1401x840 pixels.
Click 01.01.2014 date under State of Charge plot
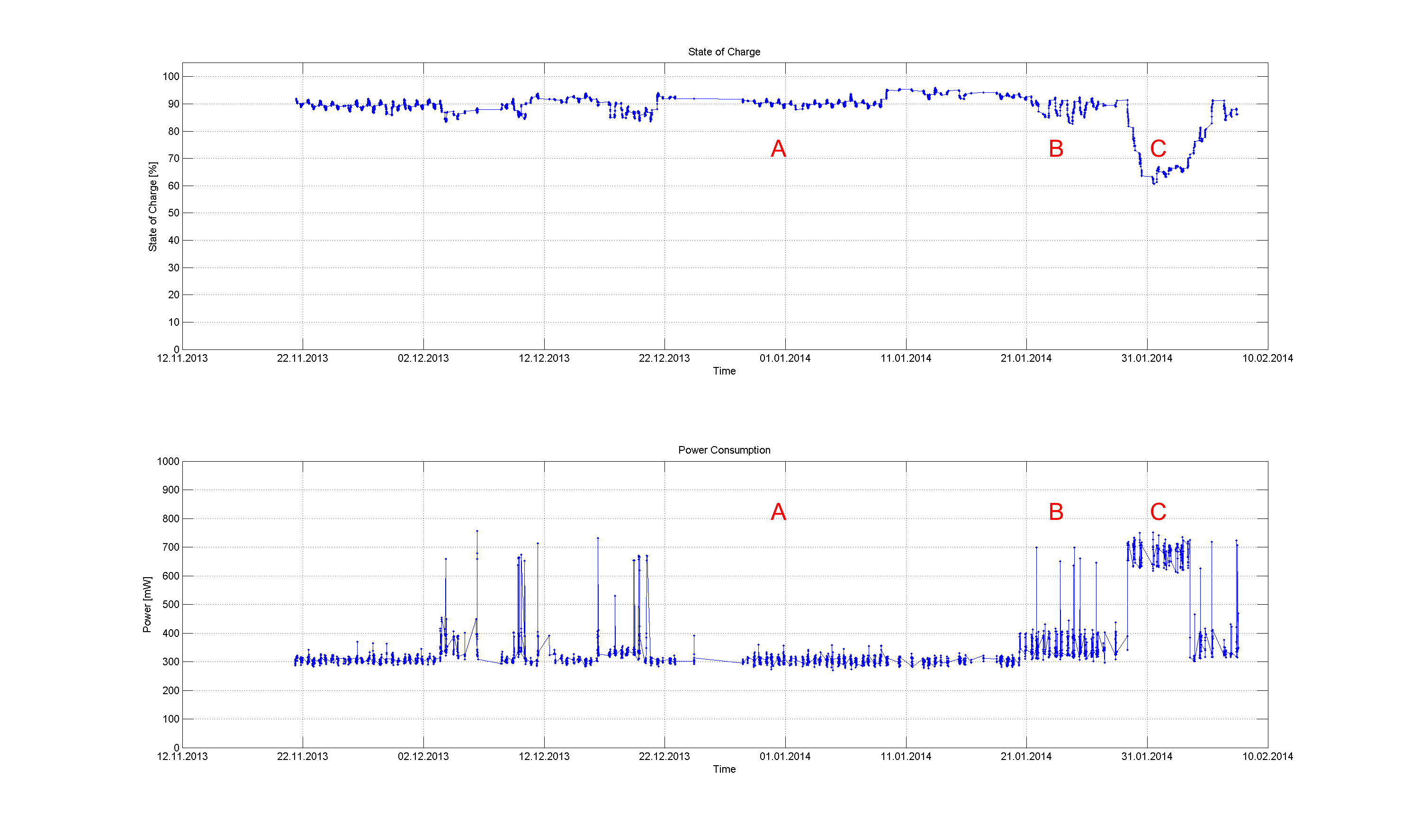pos(785,358)
